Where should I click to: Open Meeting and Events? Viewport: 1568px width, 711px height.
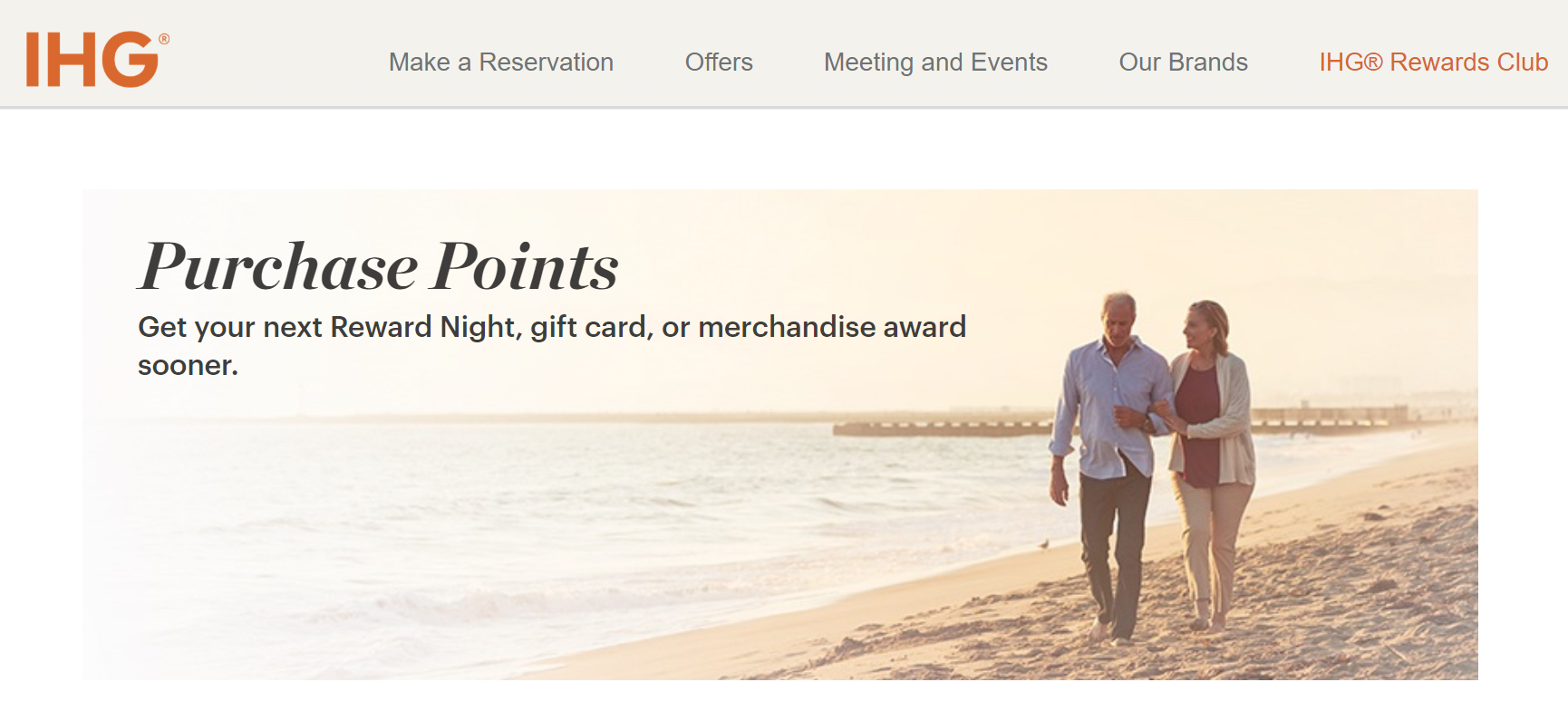coord(935,62)
